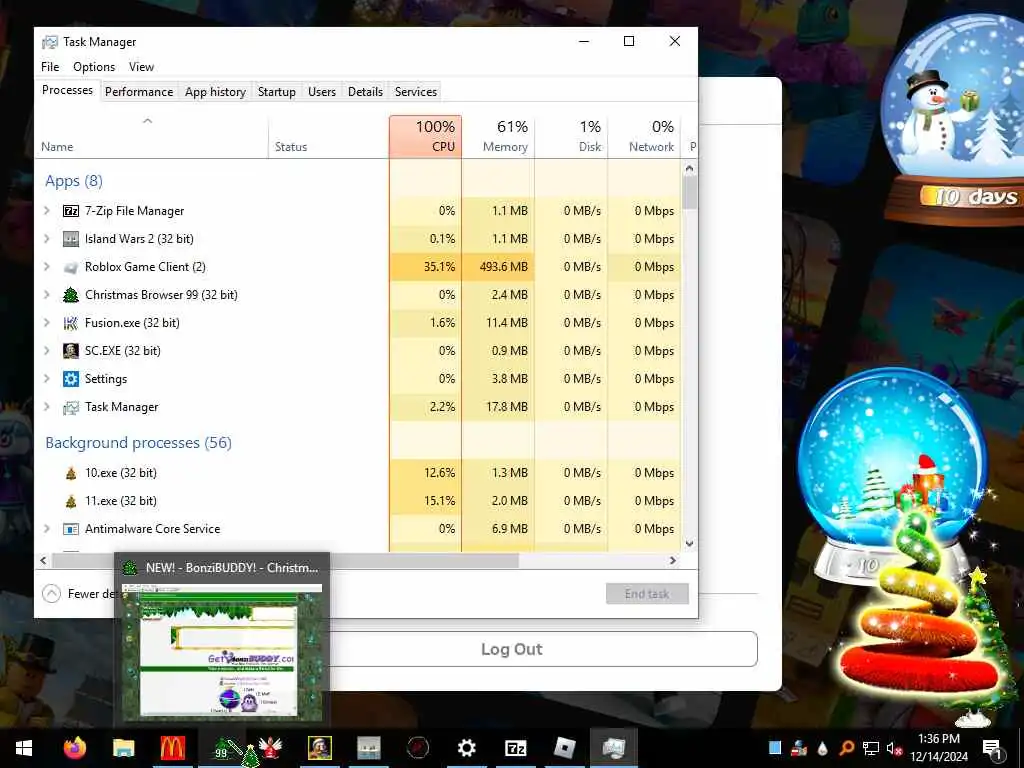Click the Island Wars 2 process icon
This screenshot has width=1024, height=768.
71,239
